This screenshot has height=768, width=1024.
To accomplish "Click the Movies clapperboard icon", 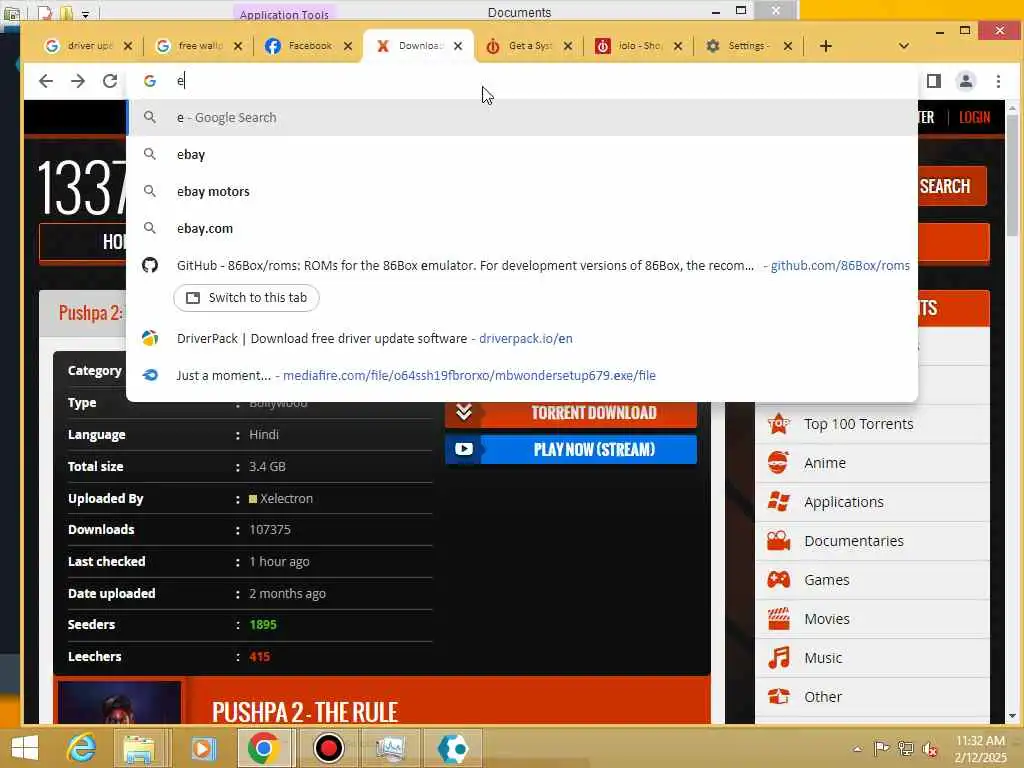I will 778,618.
